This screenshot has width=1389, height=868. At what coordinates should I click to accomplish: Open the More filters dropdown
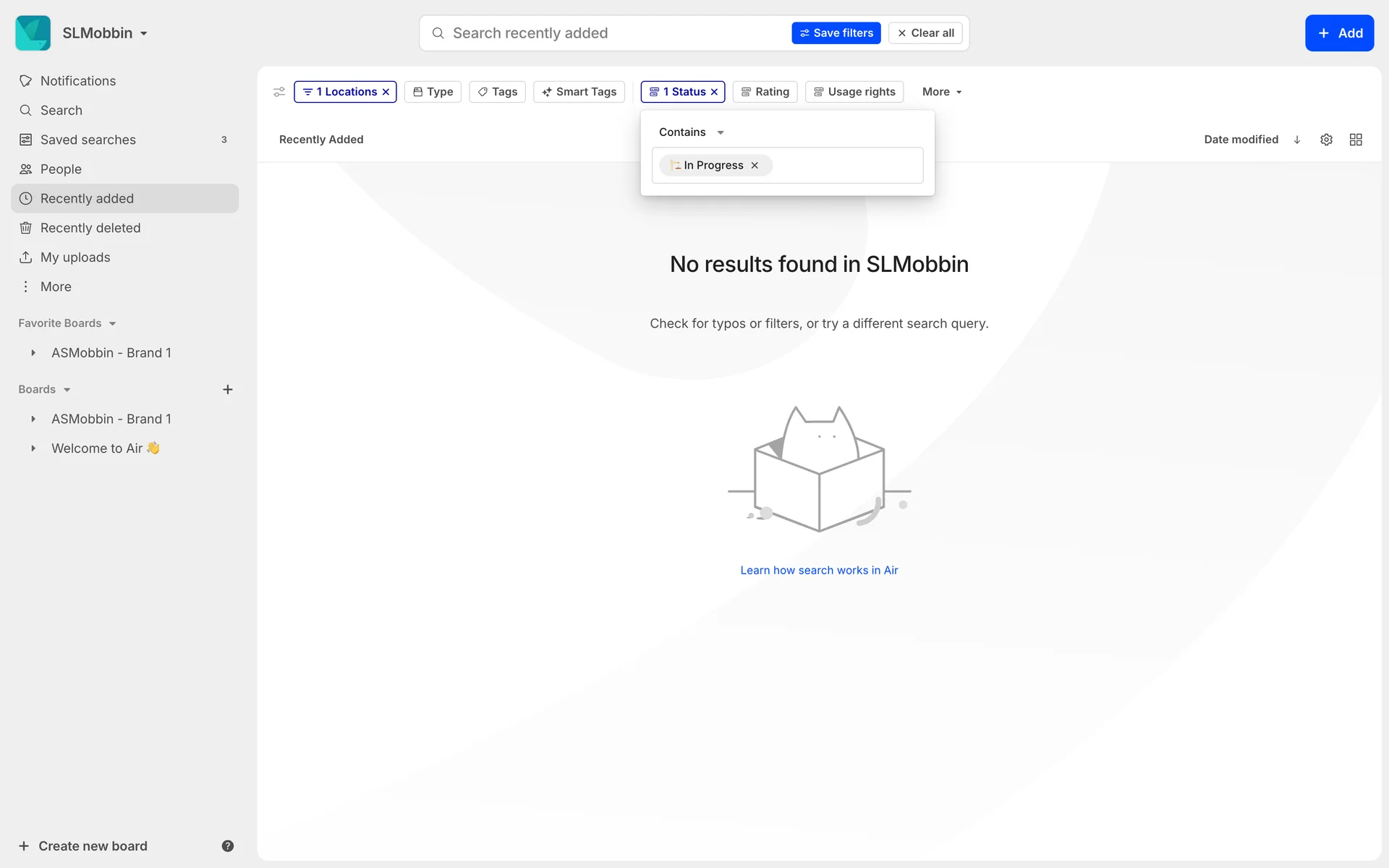point(941,92)
